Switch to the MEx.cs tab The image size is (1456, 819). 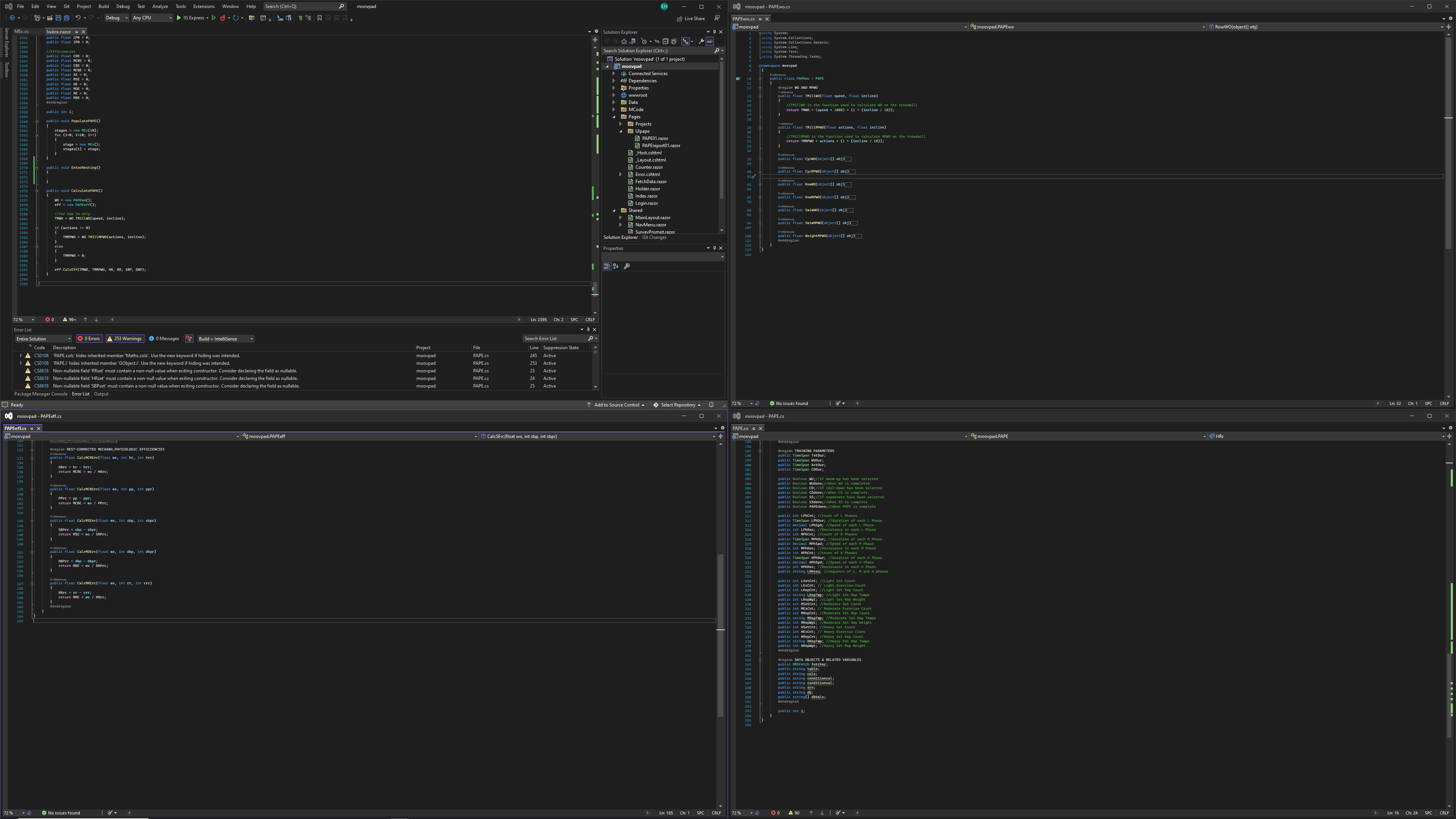(22, 31)
